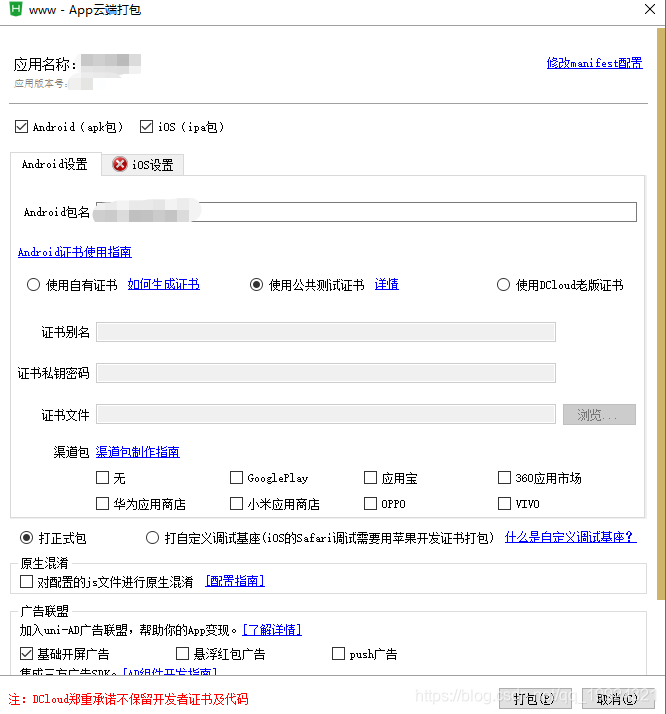Switch to the Android设置 tab
Image resolution: width=666 pixels, height=714 pixels.
pyautogui.click(x=55, y=164)
